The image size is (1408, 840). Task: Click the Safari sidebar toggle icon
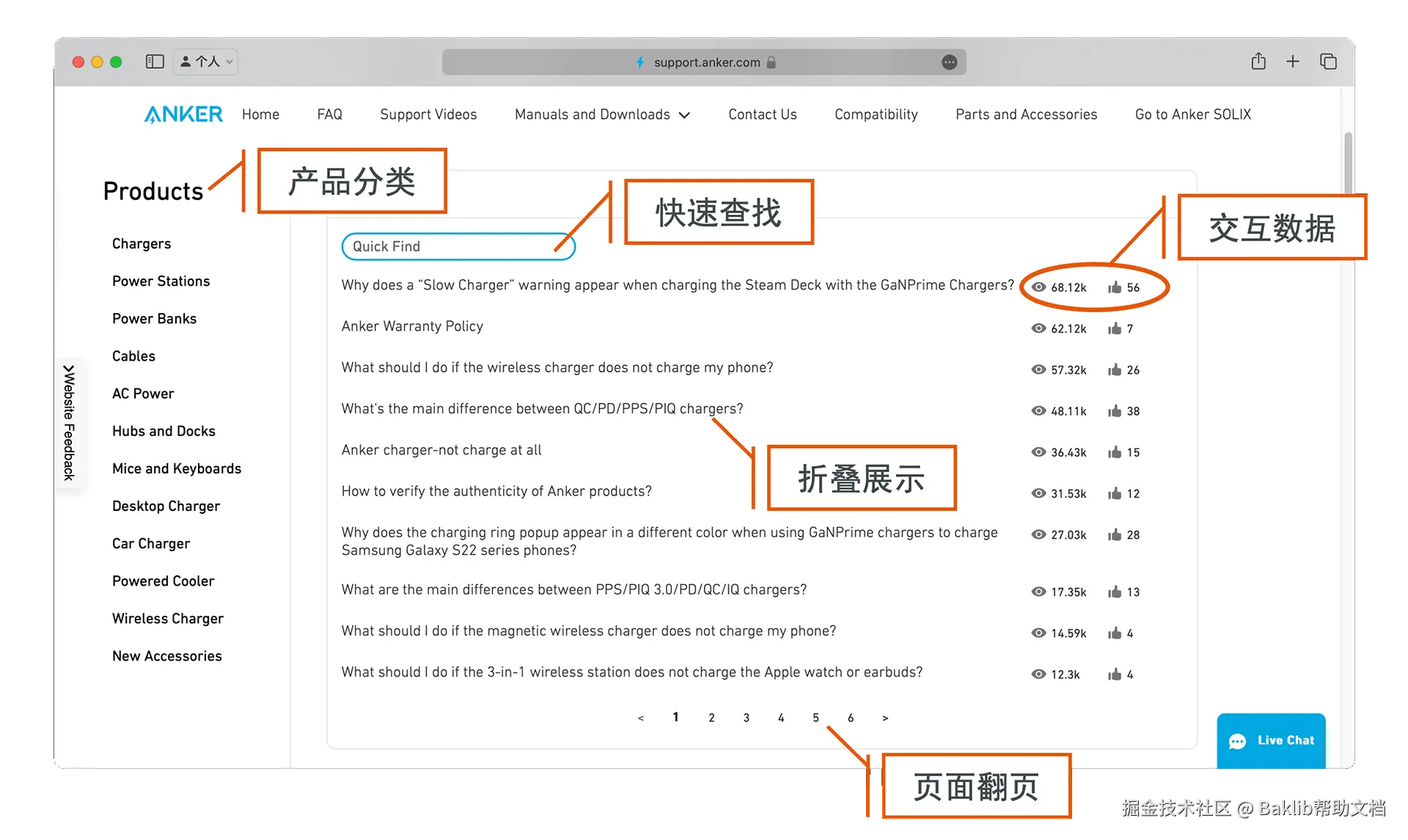point(154,62)
